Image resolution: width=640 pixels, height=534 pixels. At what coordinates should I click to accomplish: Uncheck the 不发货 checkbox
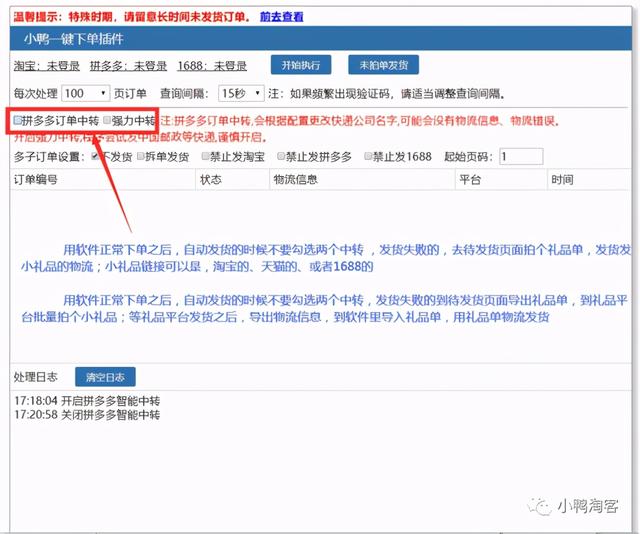pyautogui.click(x=95, y=156)
